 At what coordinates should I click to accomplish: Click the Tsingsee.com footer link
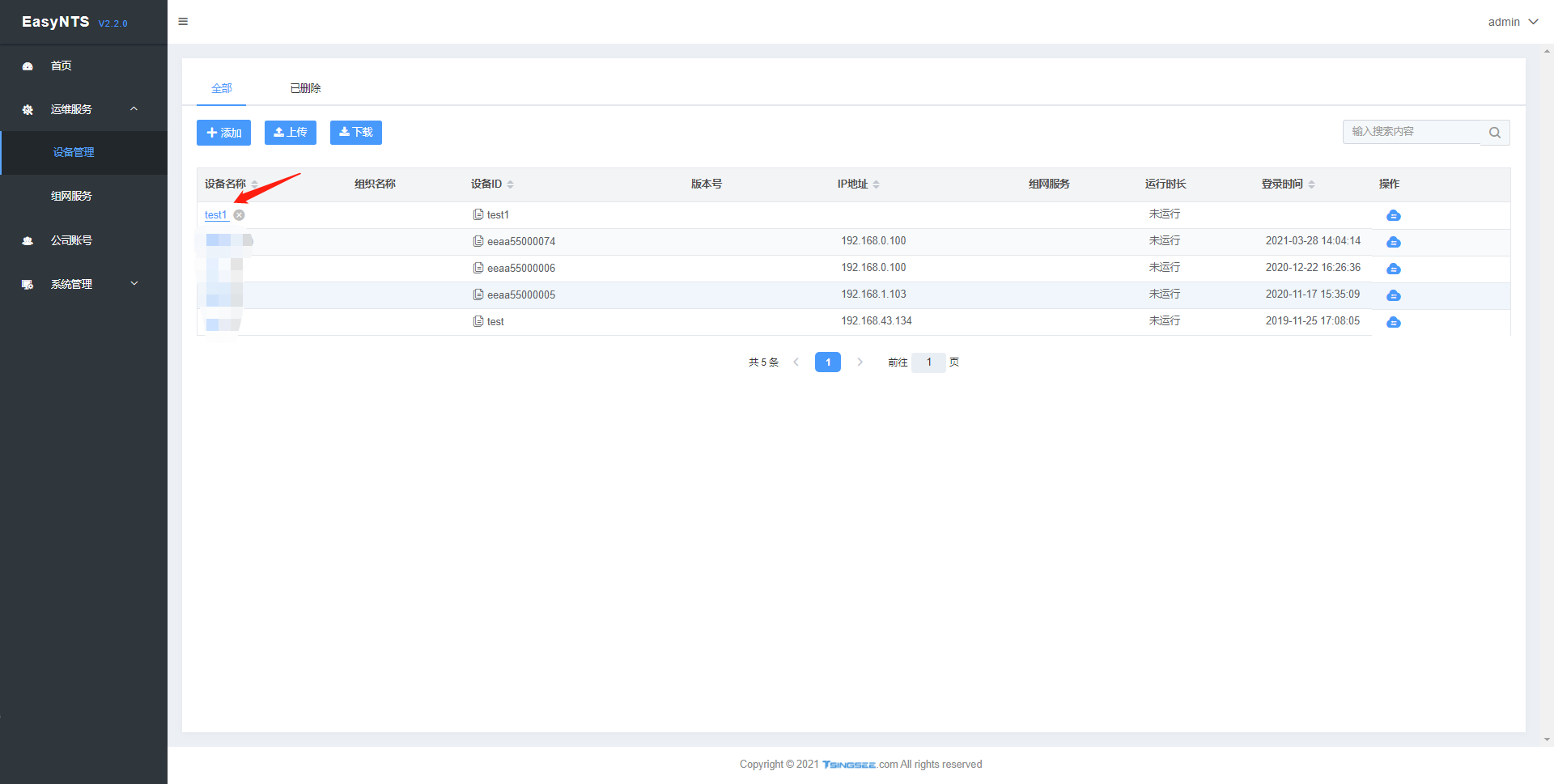860,765
